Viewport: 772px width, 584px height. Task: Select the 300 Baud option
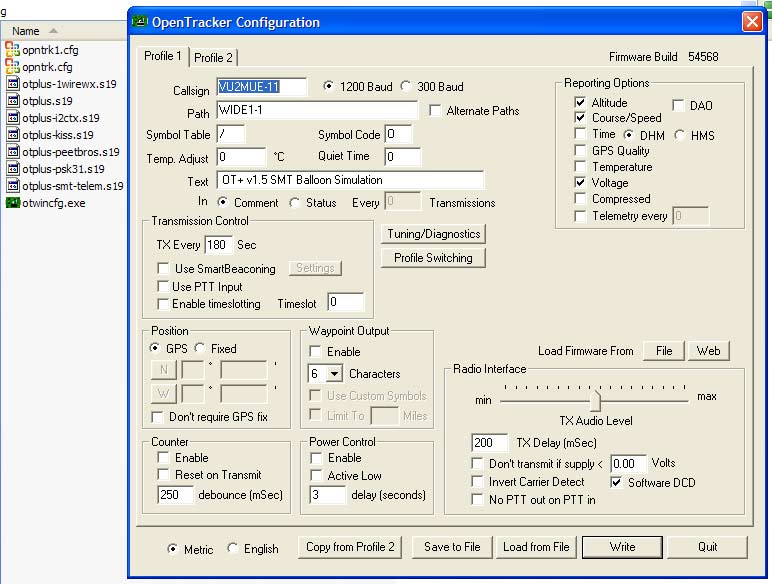pos(406,86)
